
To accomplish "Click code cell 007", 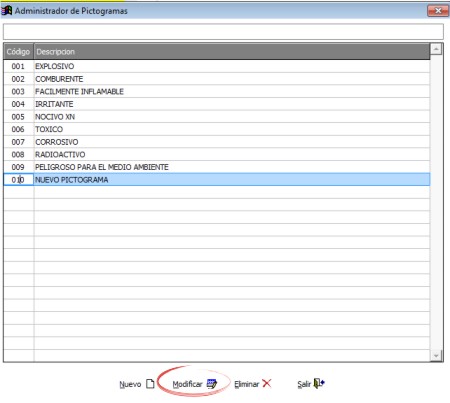I will 18,142.
